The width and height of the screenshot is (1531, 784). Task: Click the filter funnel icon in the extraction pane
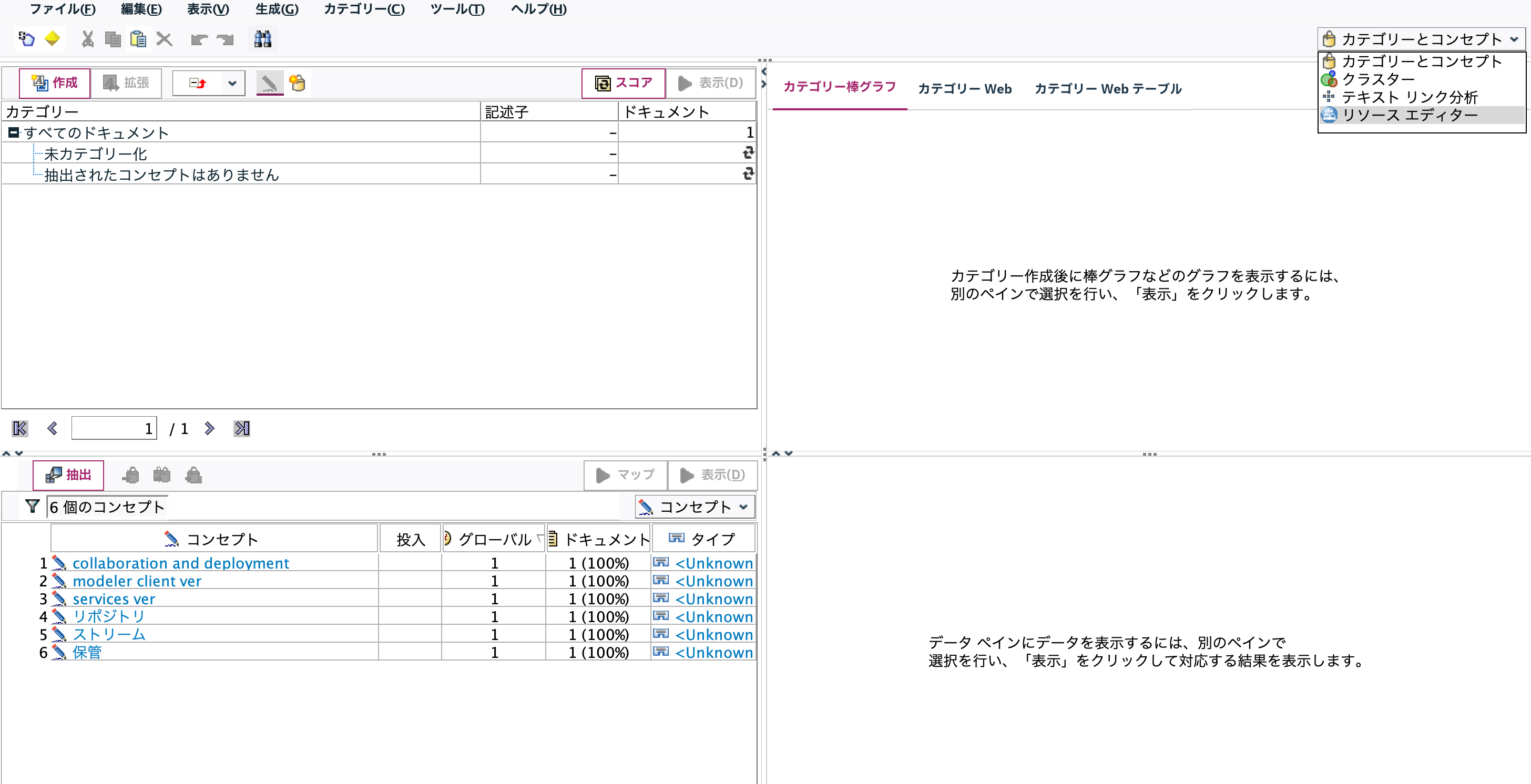32,506
